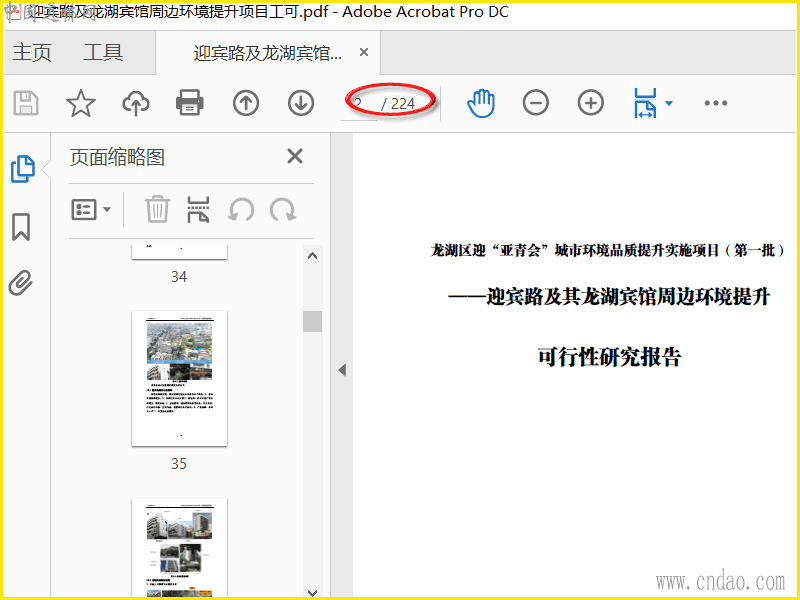This screenshot has height=600, width=800.
Task: Rotate page counterclockwise icon
Action: (x=241, y=210)
